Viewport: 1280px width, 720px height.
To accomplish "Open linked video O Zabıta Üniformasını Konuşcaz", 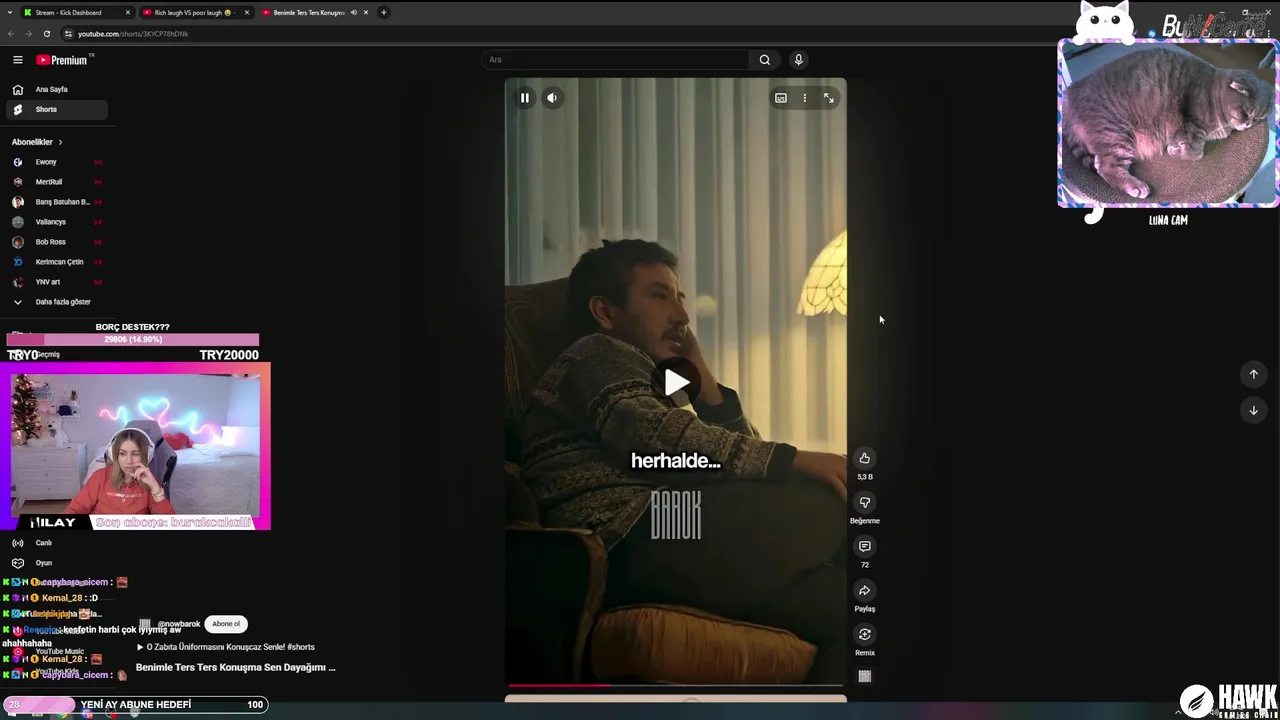I will [225, 647].
